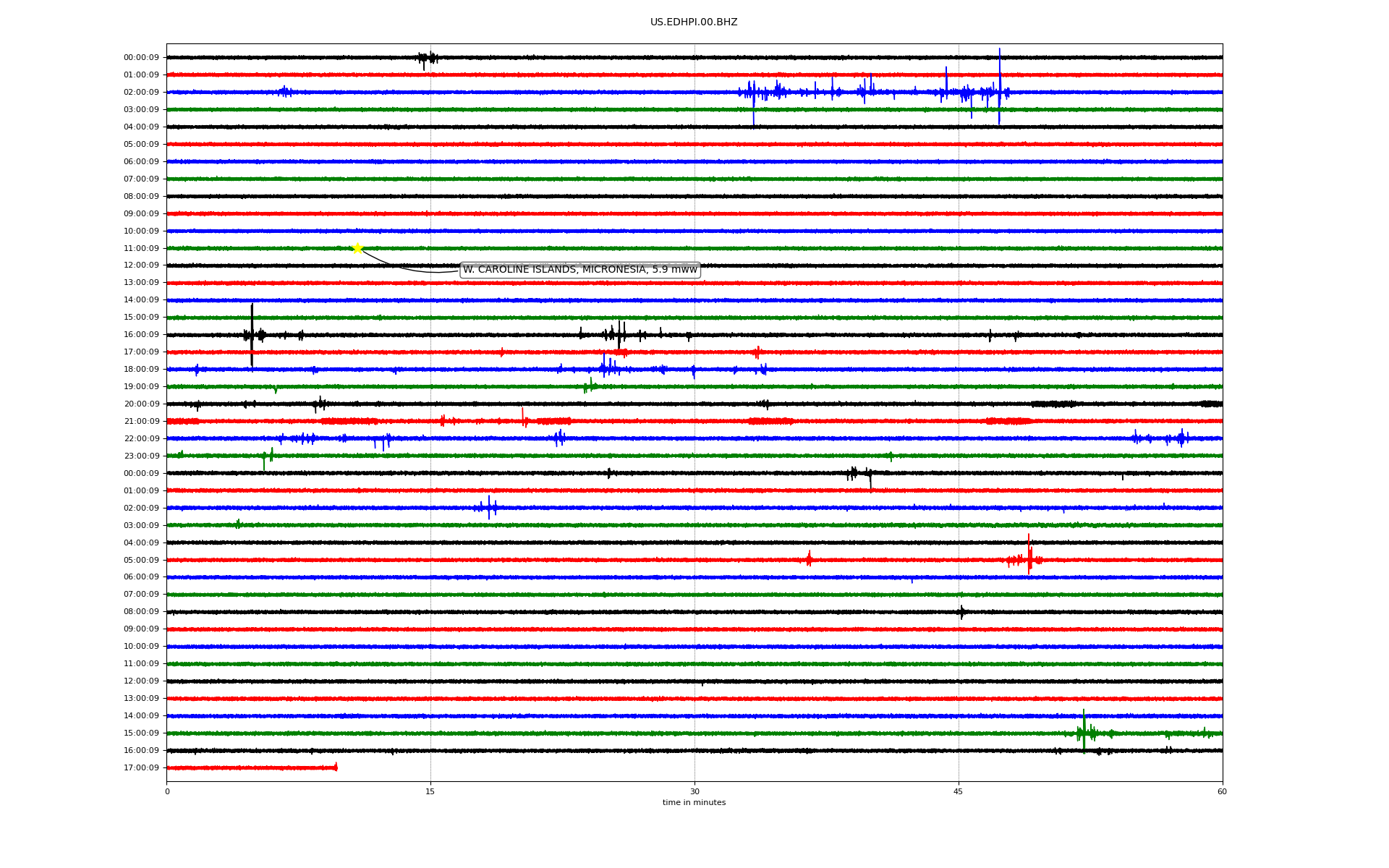Click the 16:00:09 label with large black spike
Image resolution: width=1389 pixels, height=868 pixels.
click(x=141, y=335)
